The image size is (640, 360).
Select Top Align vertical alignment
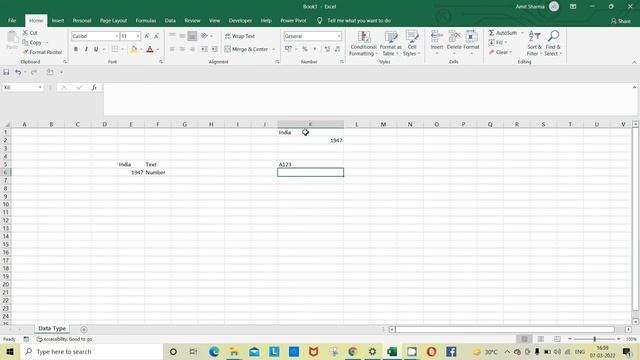point(172,36)
